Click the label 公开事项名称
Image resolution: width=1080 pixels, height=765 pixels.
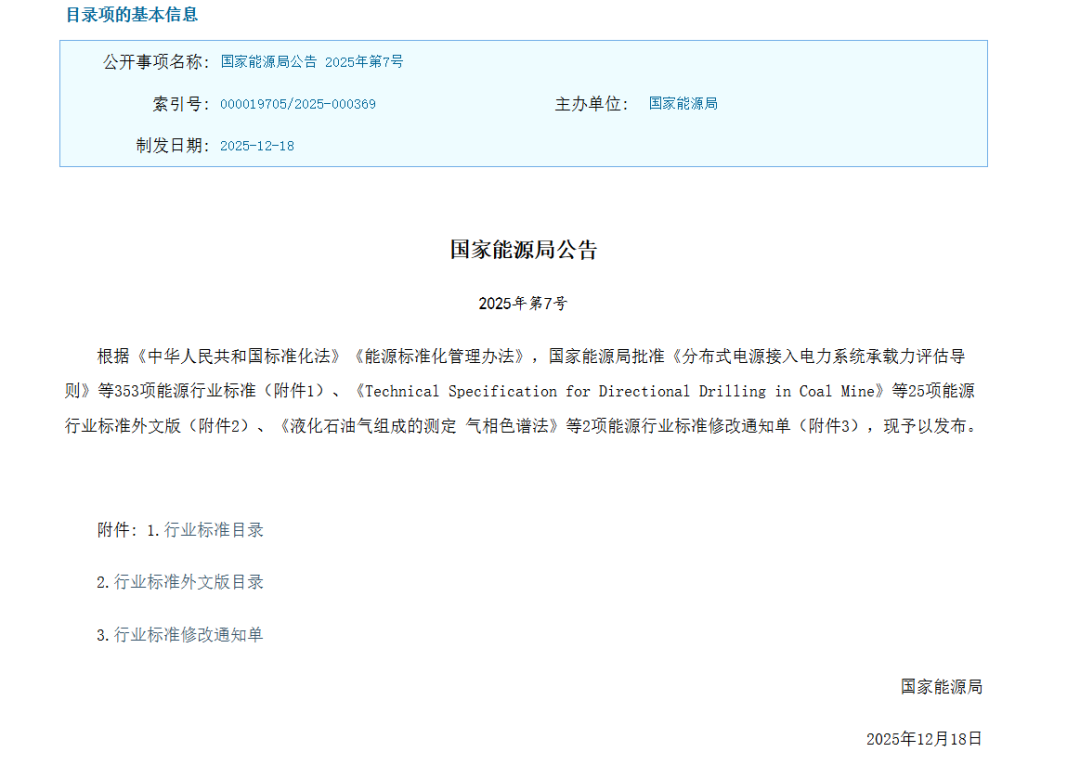156,62
